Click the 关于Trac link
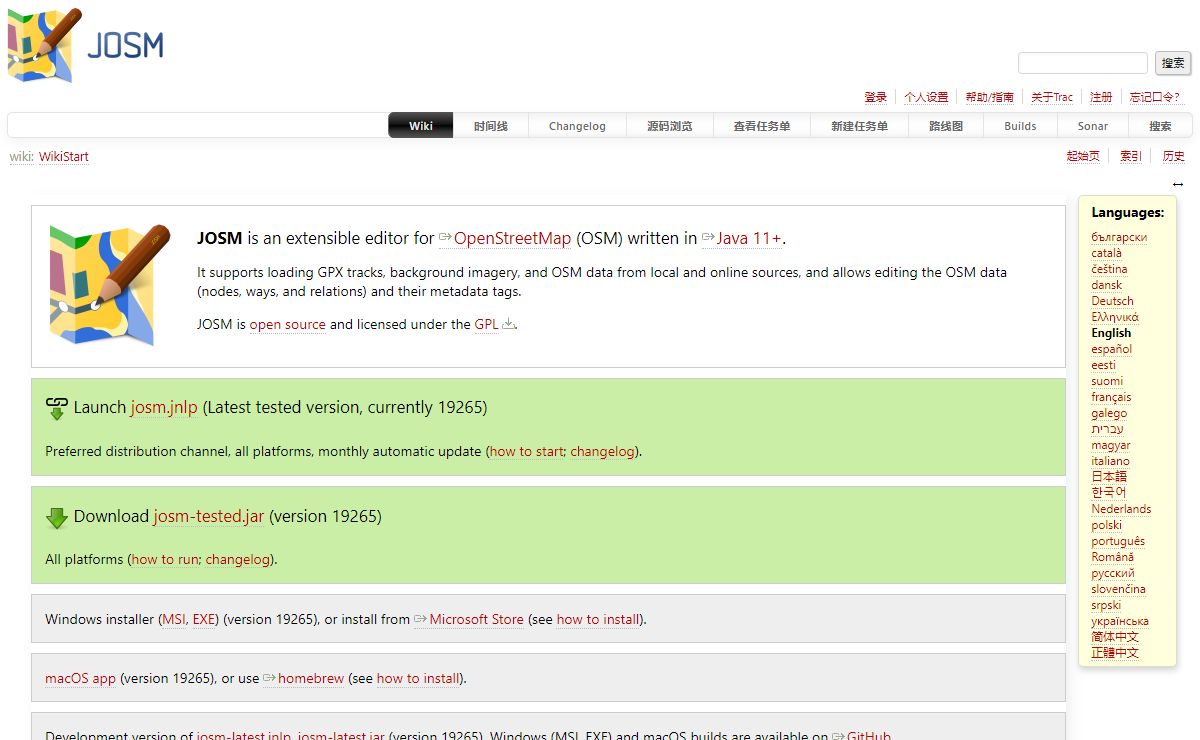This screenshot has height=740, width=1200. (x=1052, y=97)
